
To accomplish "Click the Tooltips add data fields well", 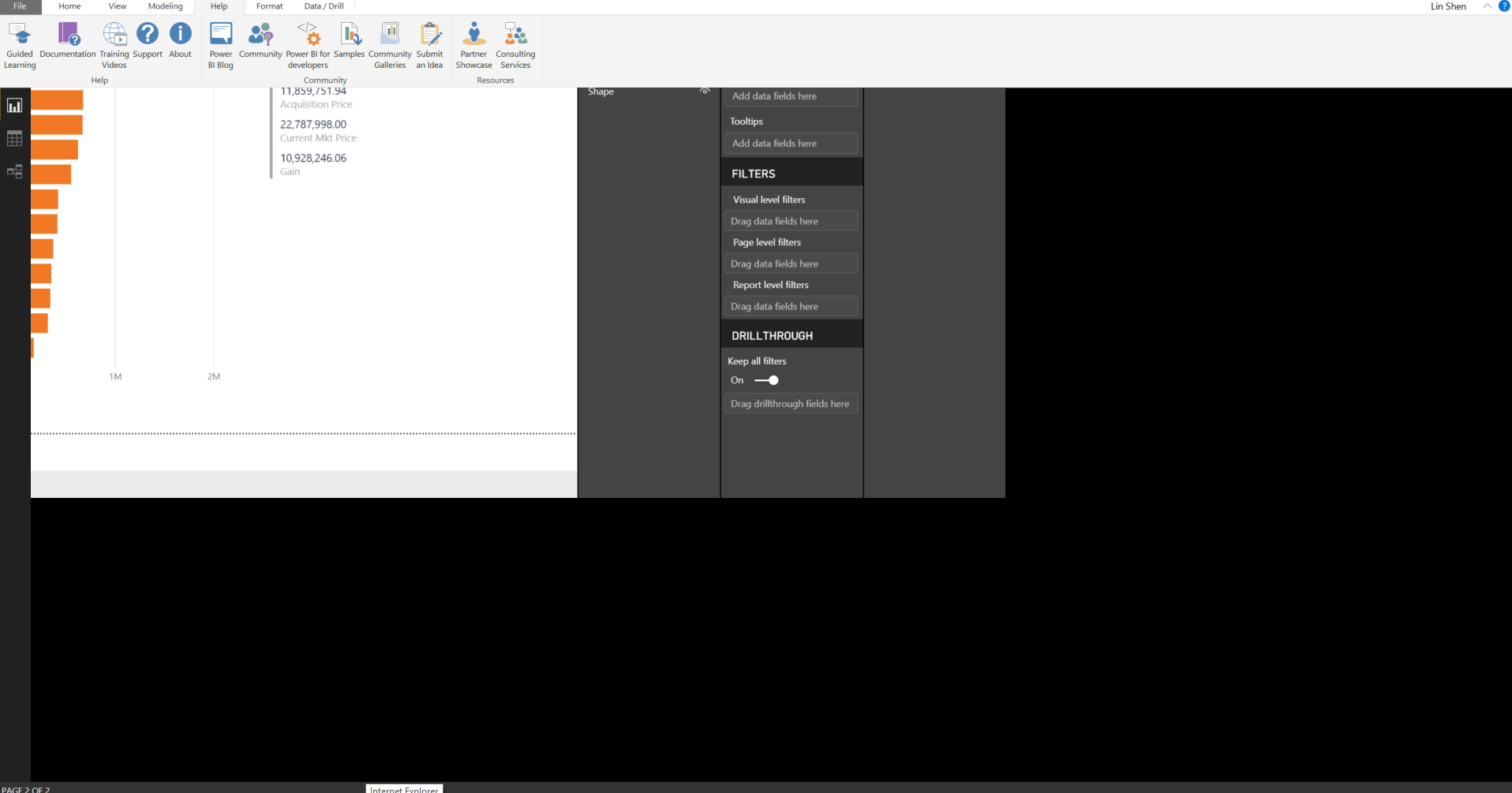I will [x=791, y=144].
